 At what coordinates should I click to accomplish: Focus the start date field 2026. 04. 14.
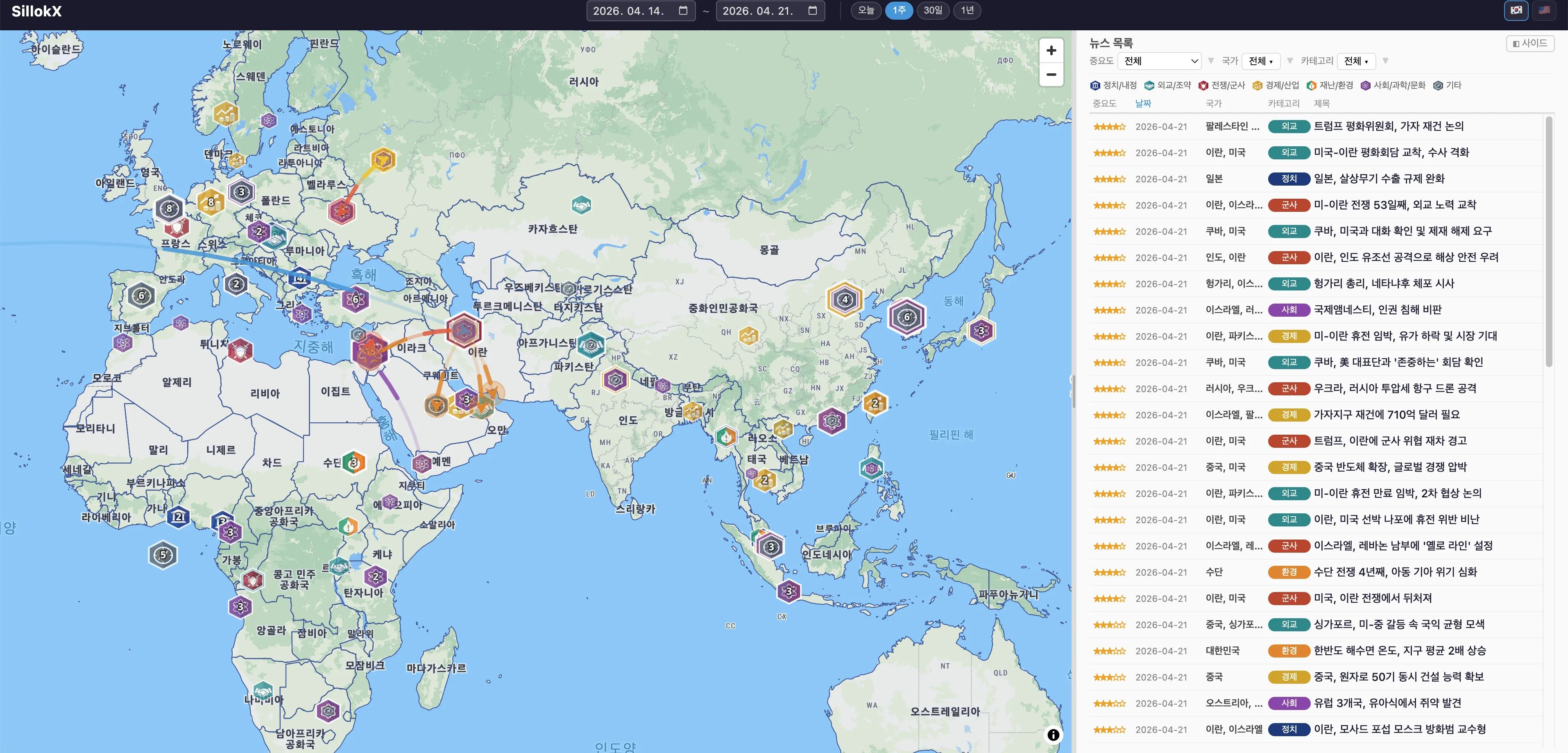[640, 11]
